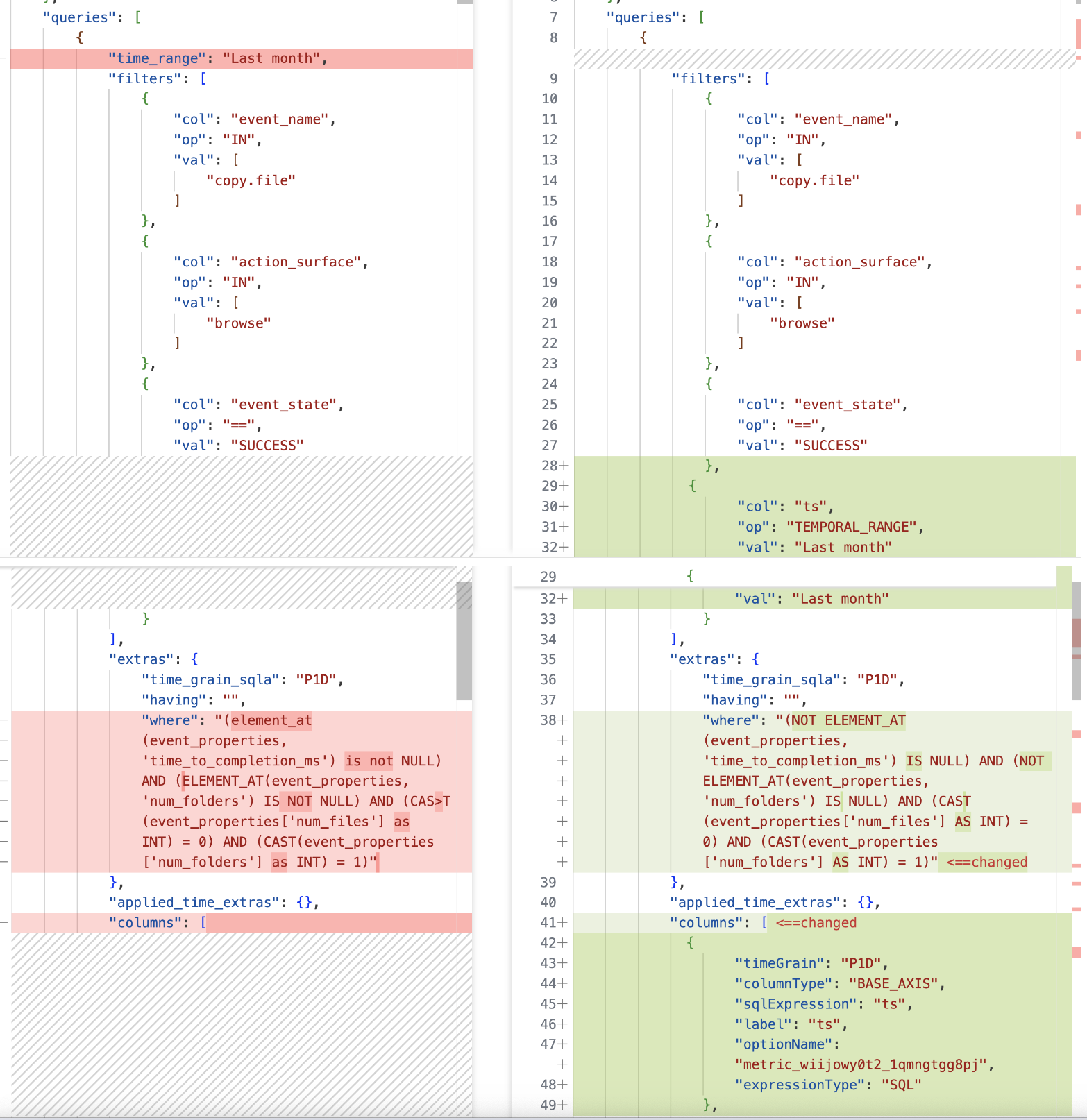This screenshot has height=1120, width=1087.
Task: Click the "<==changed" marker after the where clause
Action: (986, 862)
